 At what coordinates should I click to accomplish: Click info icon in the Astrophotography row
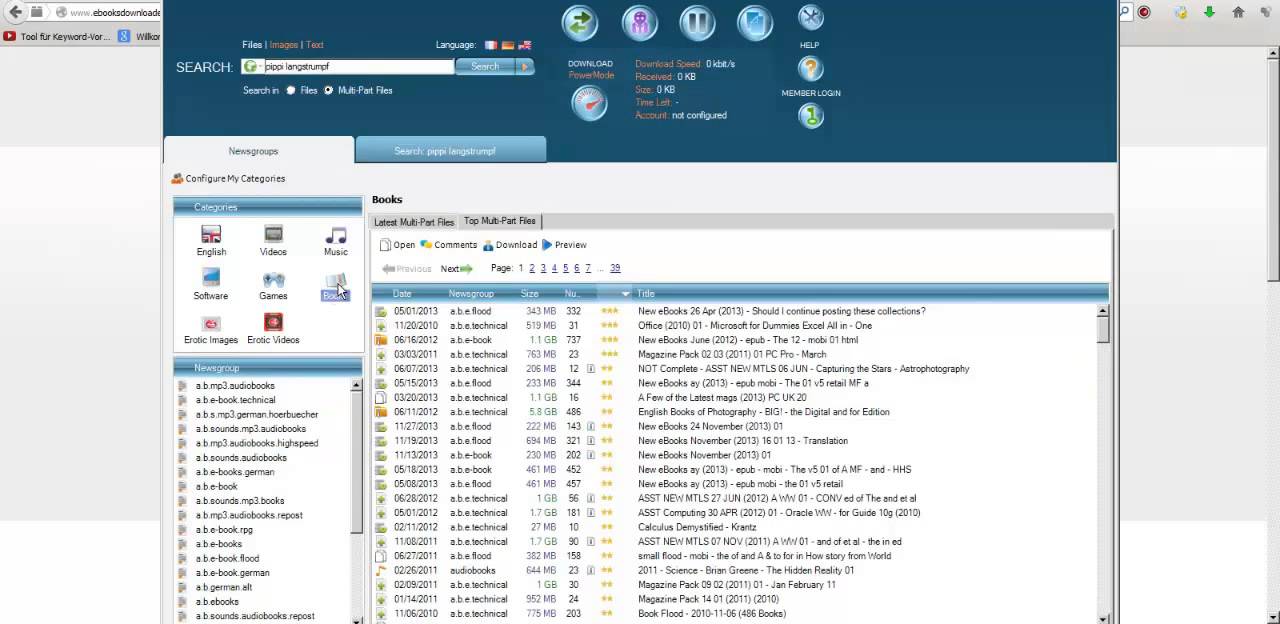tap(590, 369)
